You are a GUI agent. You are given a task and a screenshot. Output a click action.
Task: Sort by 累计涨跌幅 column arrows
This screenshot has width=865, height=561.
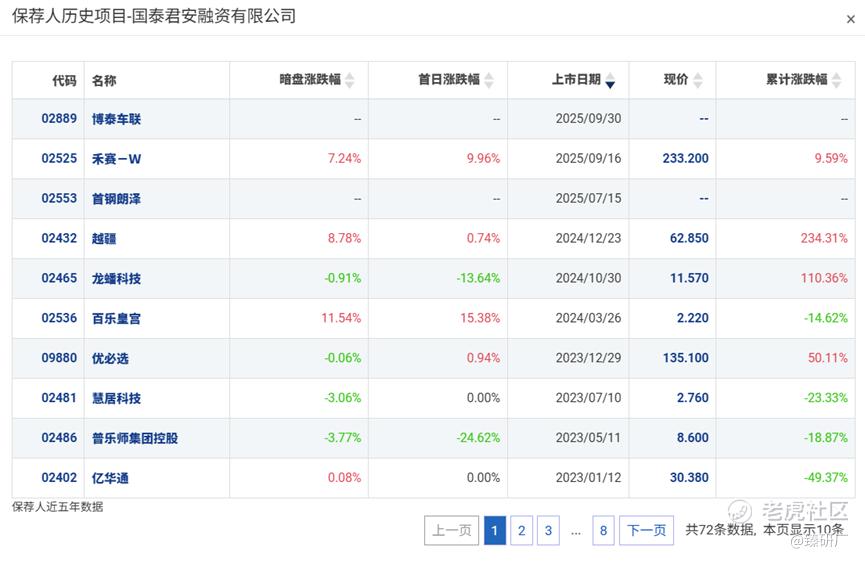coord(836,81)
